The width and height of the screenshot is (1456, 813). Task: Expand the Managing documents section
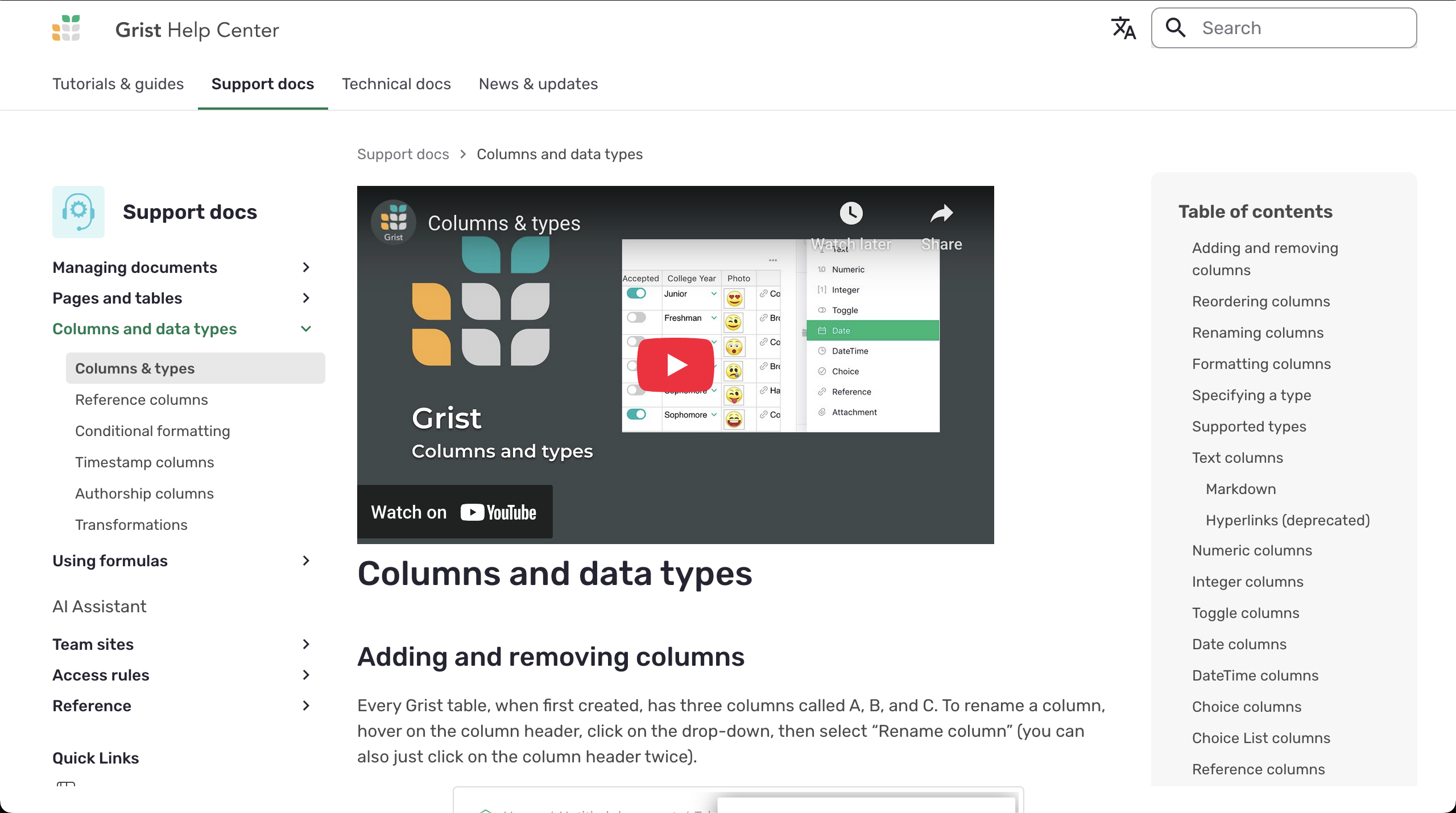306,267
